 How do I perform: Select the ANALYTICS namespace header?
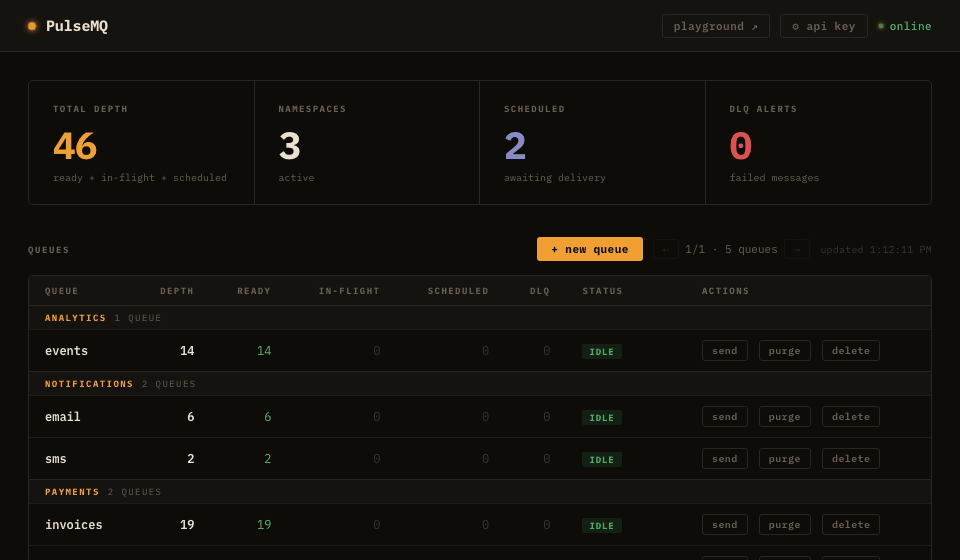[x=480, y=318]
